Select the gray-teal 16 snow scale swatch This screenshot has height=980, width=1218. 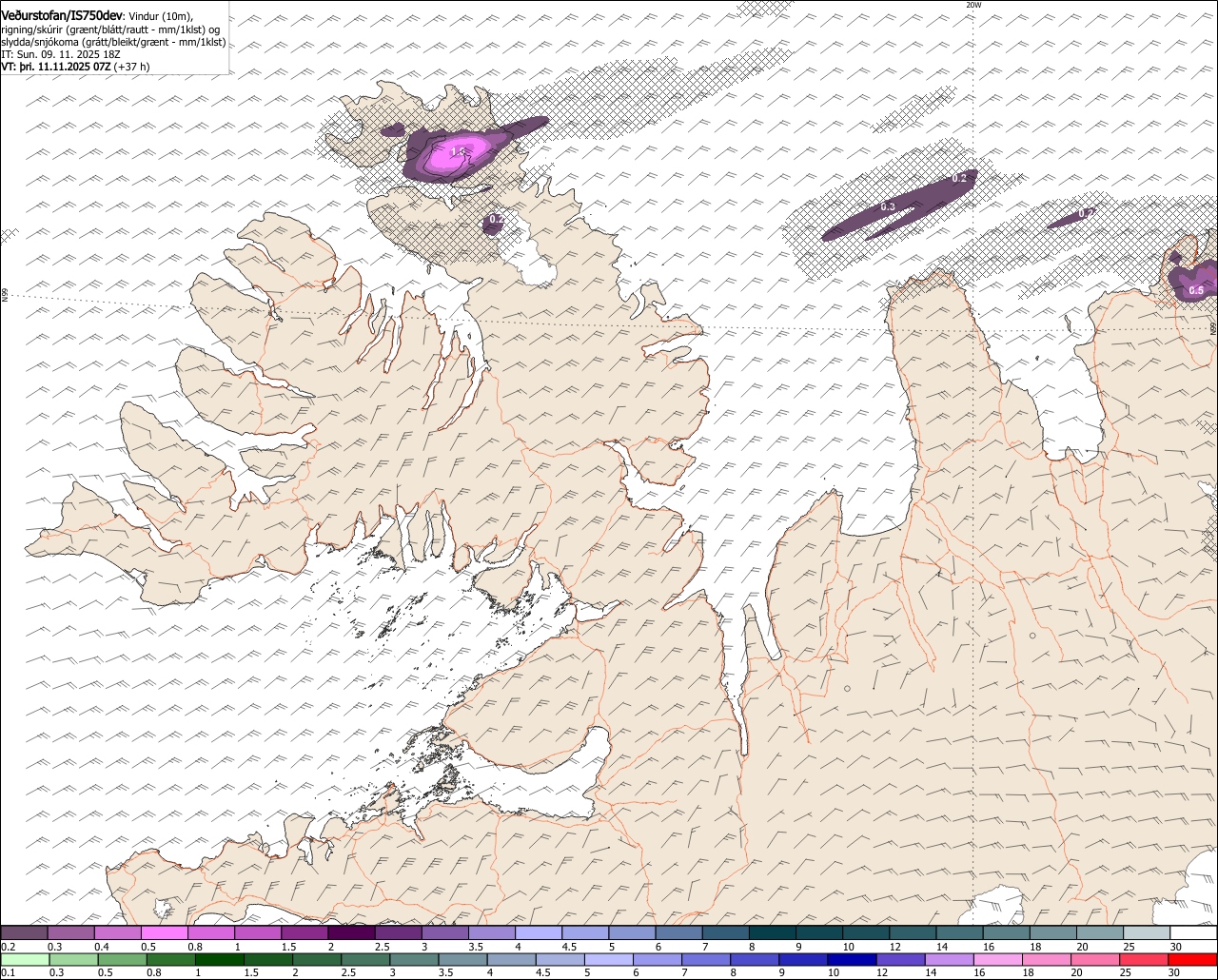(1007, 932)
